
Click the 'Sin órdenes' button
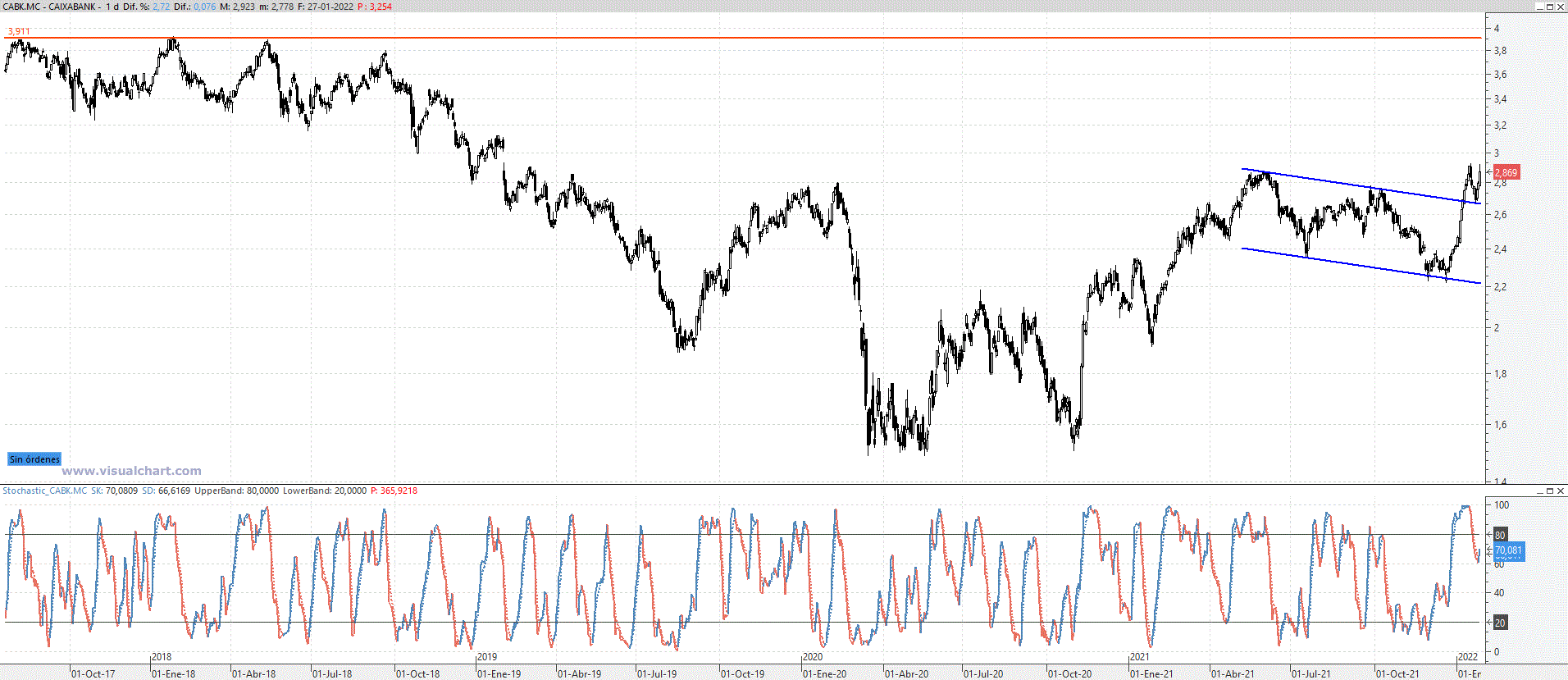click(x=34, y=459)
